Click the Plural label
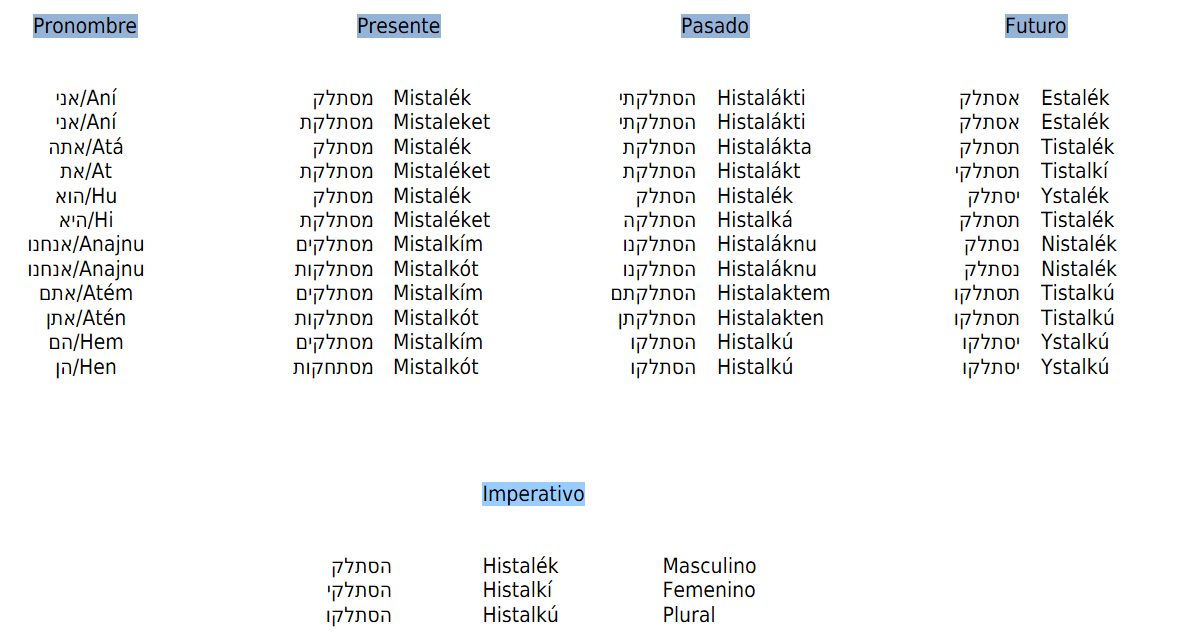The width and height of the screenshot is (1194, 640). (688, 615)
